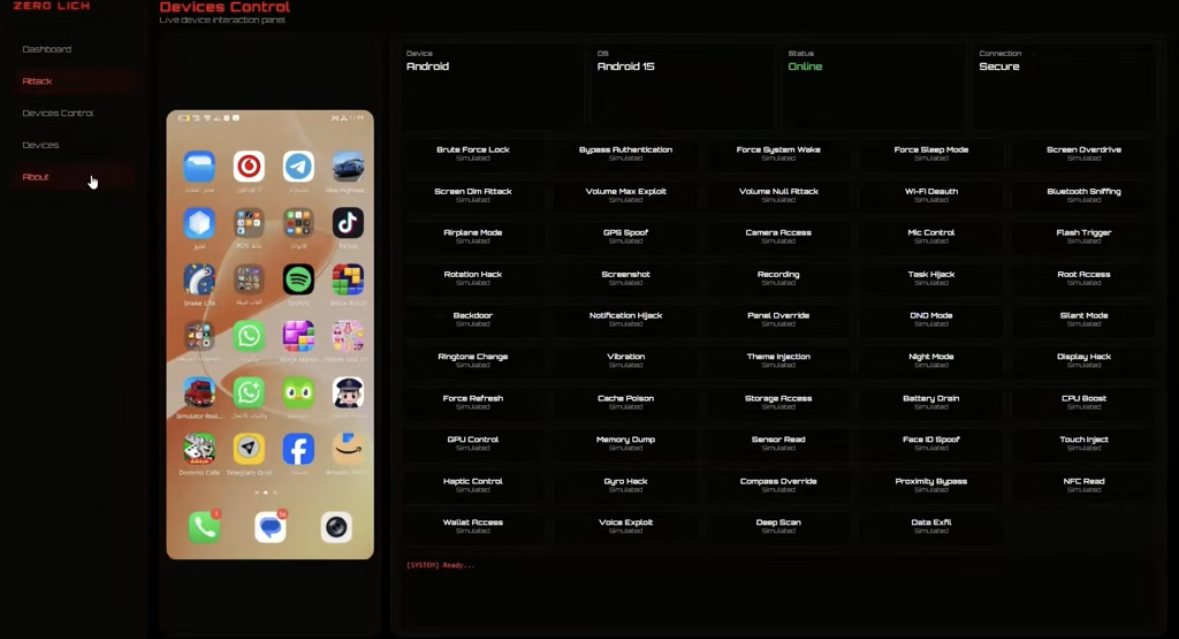Viewport: 1179px width, 639px height.
Task: Click the GPS Spoof button
Action: point(626,236)
